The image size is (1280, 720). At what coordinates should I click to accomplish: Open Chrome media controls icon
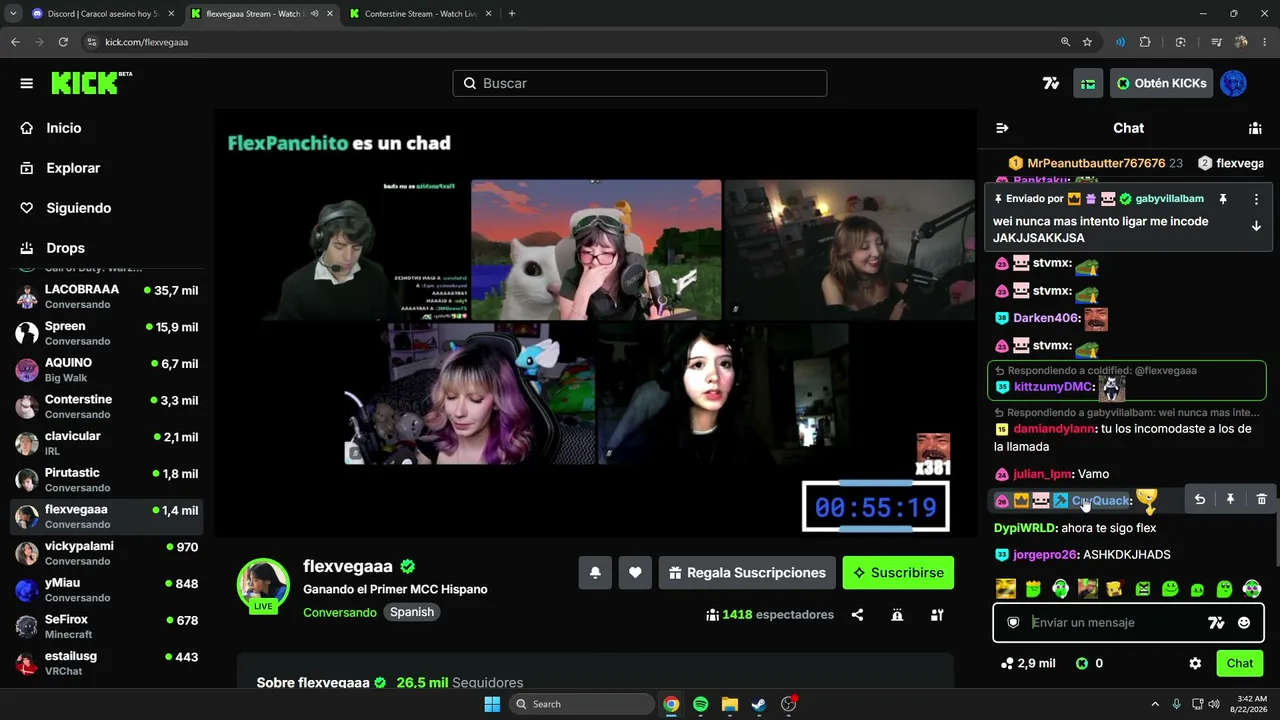point(1216,42)
